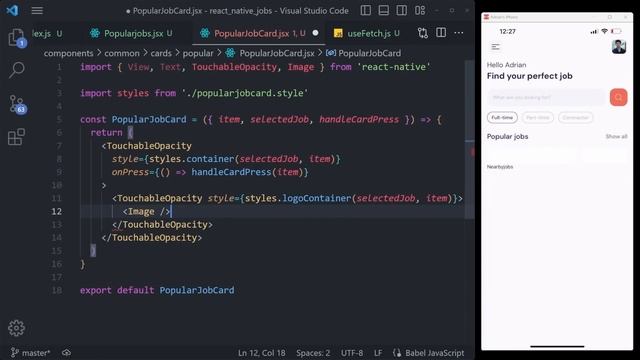Click the common breadcrumb segment
The width and height of the screenshot is (640, 360).
click(122, 53)
